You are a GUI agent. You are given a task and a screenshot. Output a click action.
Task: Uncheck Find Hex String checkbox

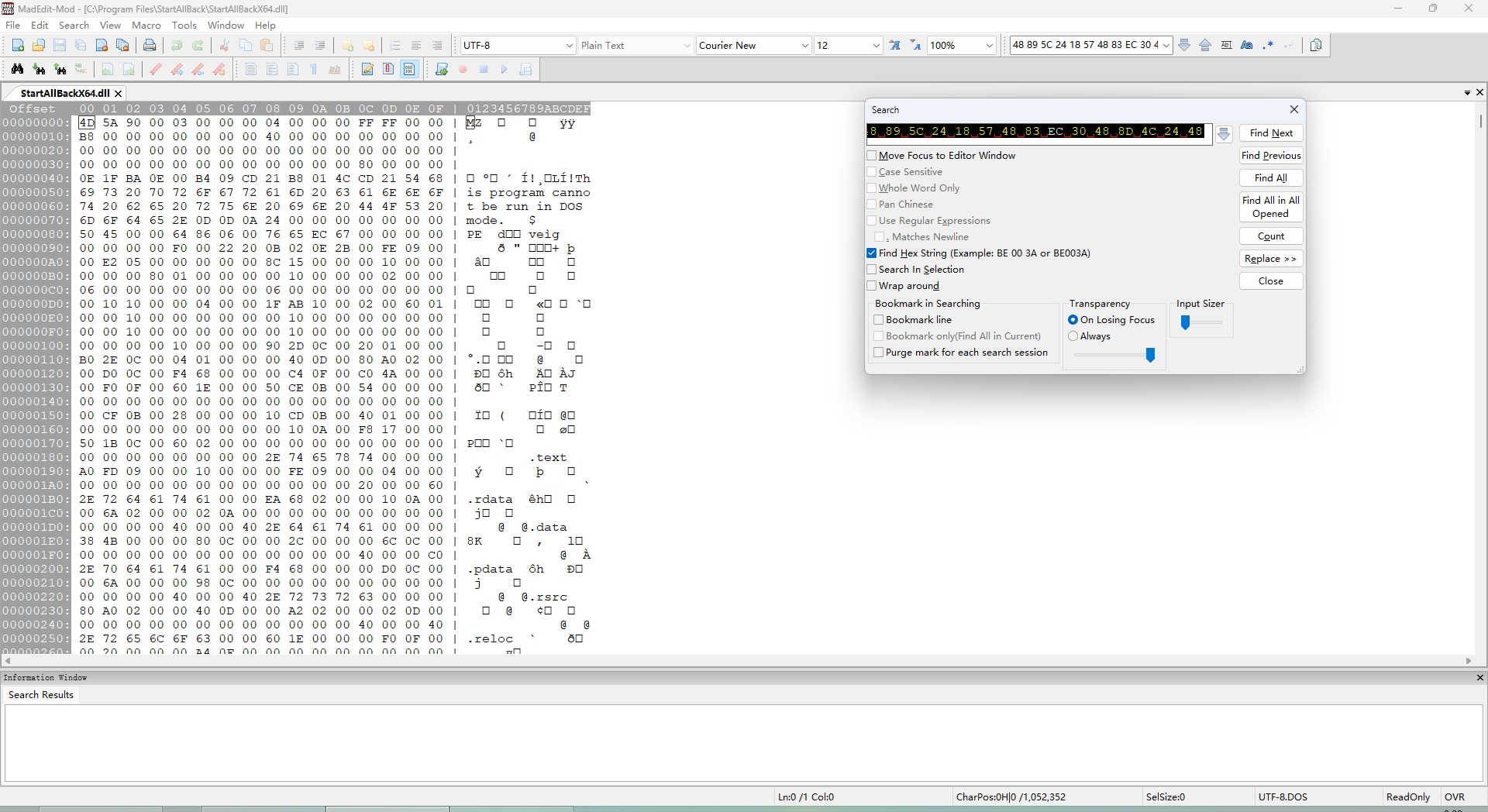coord(872,253)
